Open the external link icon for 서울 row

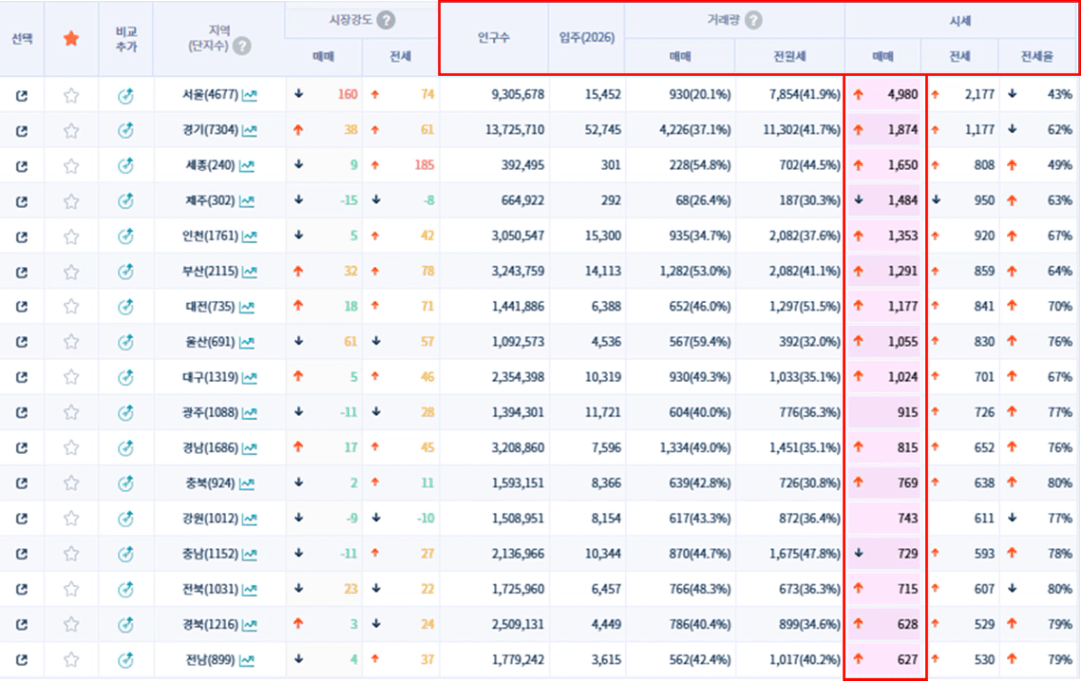(x=21, y=96)
